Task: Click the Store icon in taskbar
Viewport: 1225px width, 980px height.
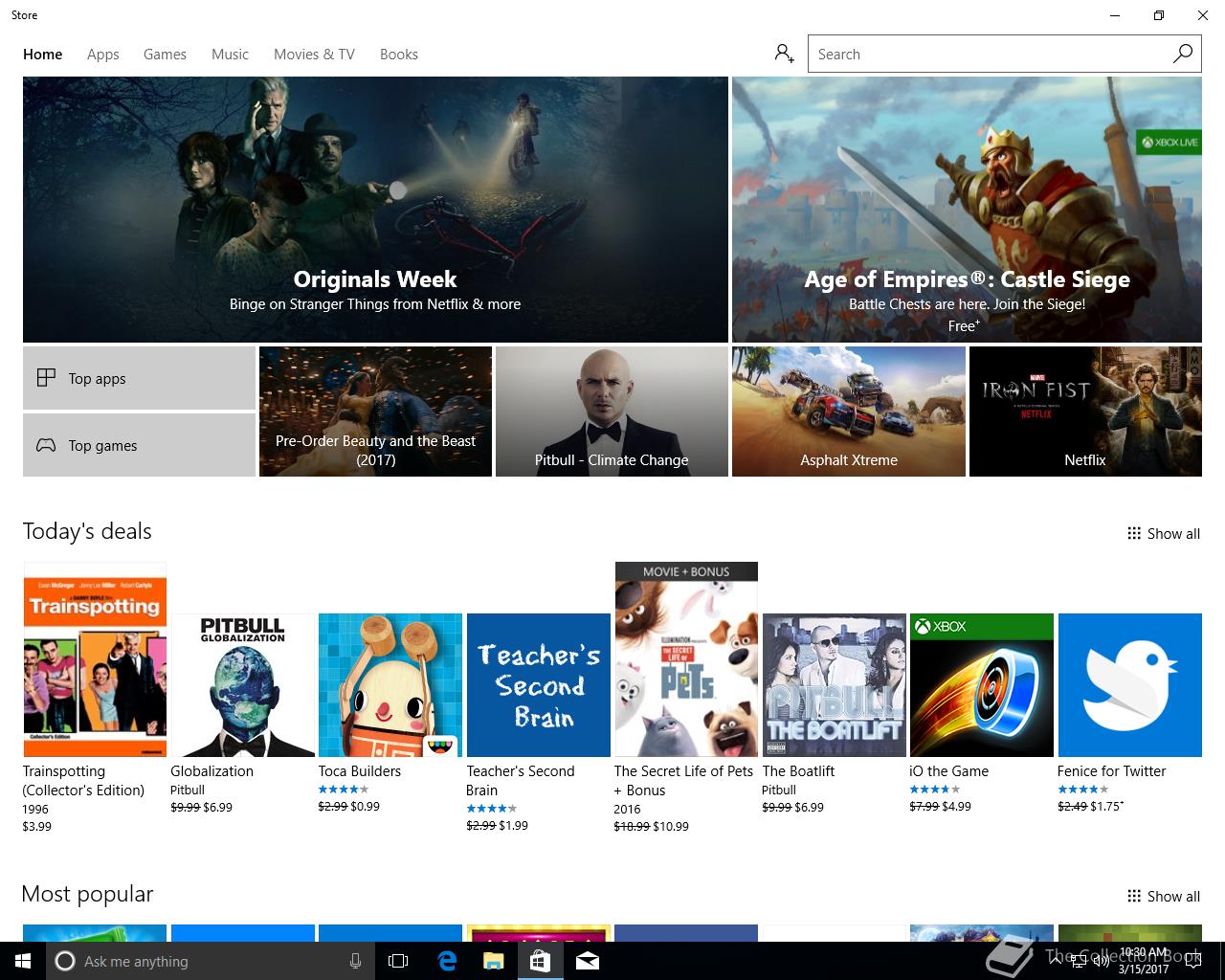Action: 540,961
